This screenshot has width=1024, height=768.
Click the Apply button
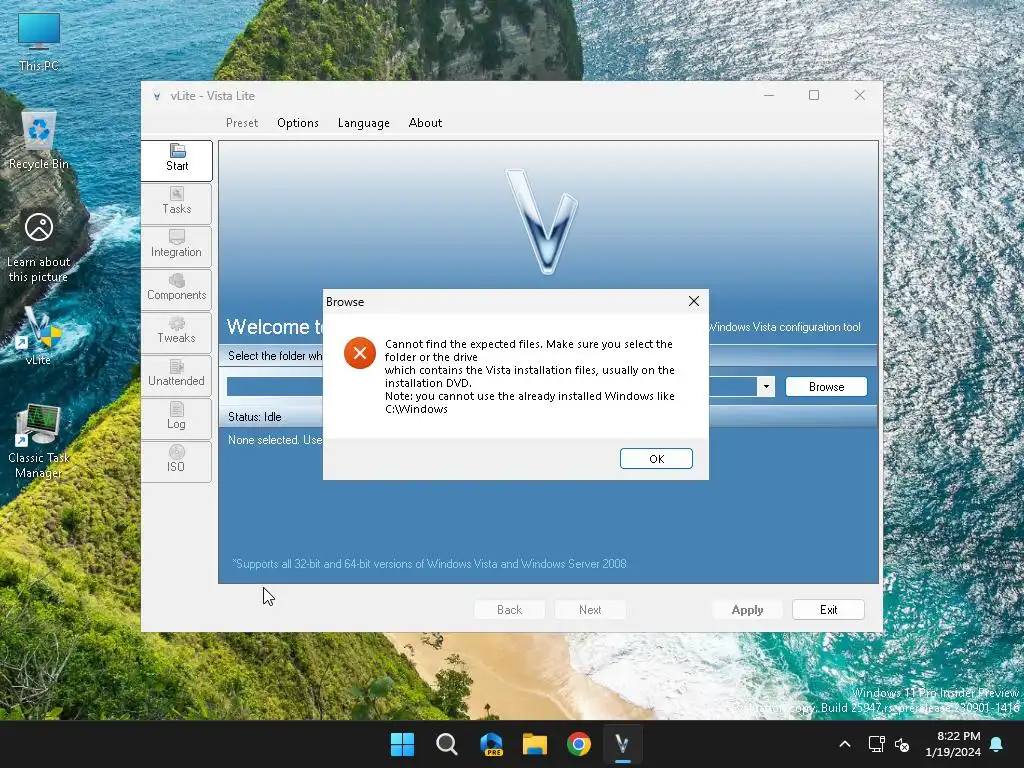pos(747,609)
